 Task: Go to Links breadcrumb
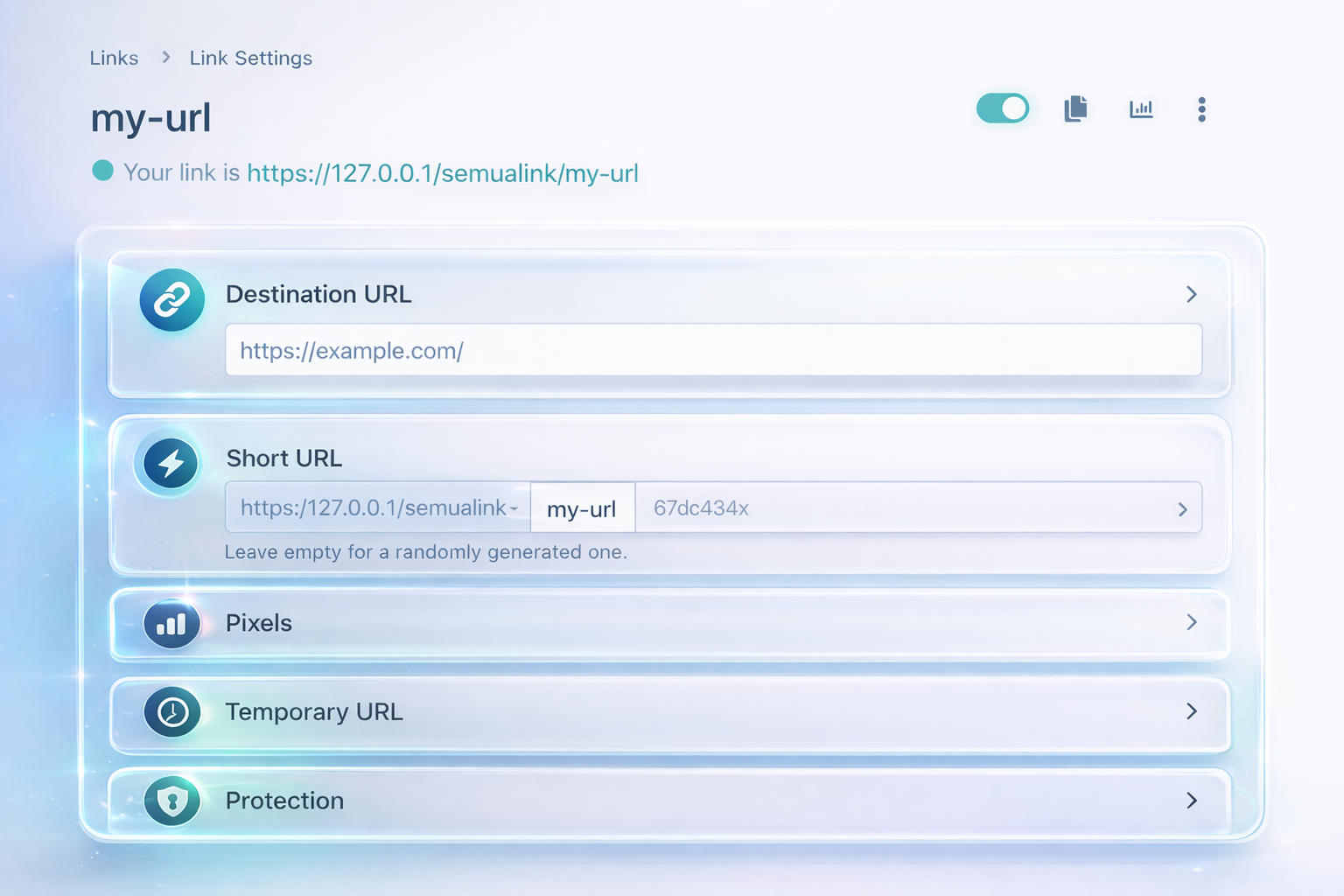[x=114, y=58]
